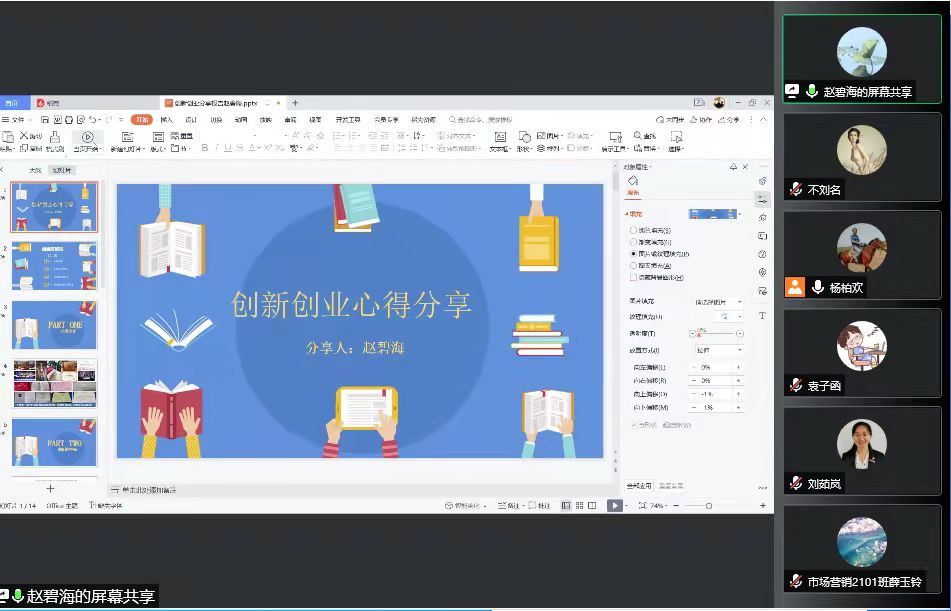This screenshot has width=951, height=611.
Task: Pin the object properties panel
Action: 733,167
